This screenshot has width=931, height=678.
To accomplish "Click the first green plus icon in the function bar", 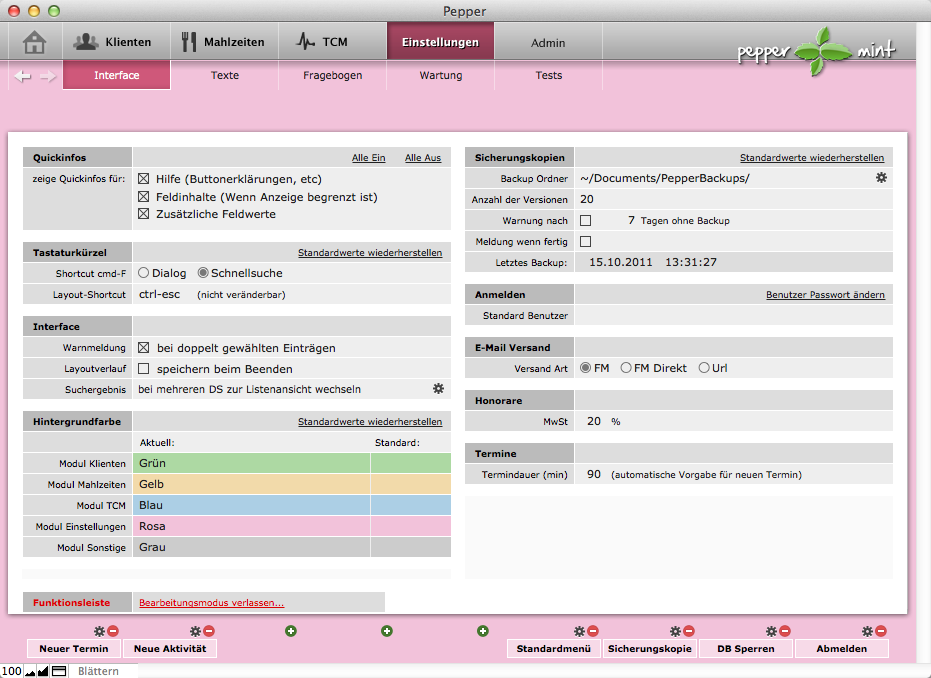I will pyautogui.click(x=291, y=631).
